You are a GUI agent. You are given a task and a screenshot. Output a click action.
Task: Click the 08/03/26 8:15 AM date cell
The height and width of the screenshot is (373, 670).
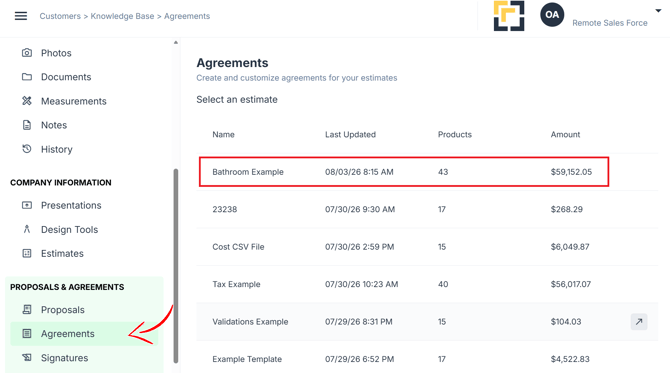point(359,172)
